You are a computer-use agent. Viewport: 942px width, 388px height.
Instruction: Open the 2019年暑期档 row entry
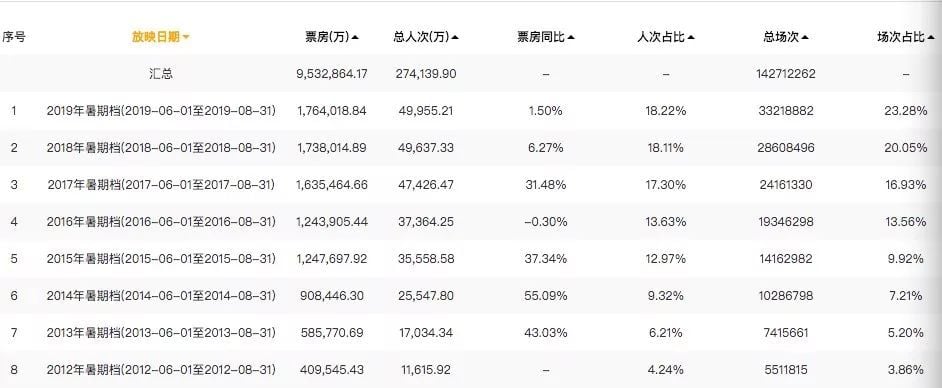tap(161, 111)
